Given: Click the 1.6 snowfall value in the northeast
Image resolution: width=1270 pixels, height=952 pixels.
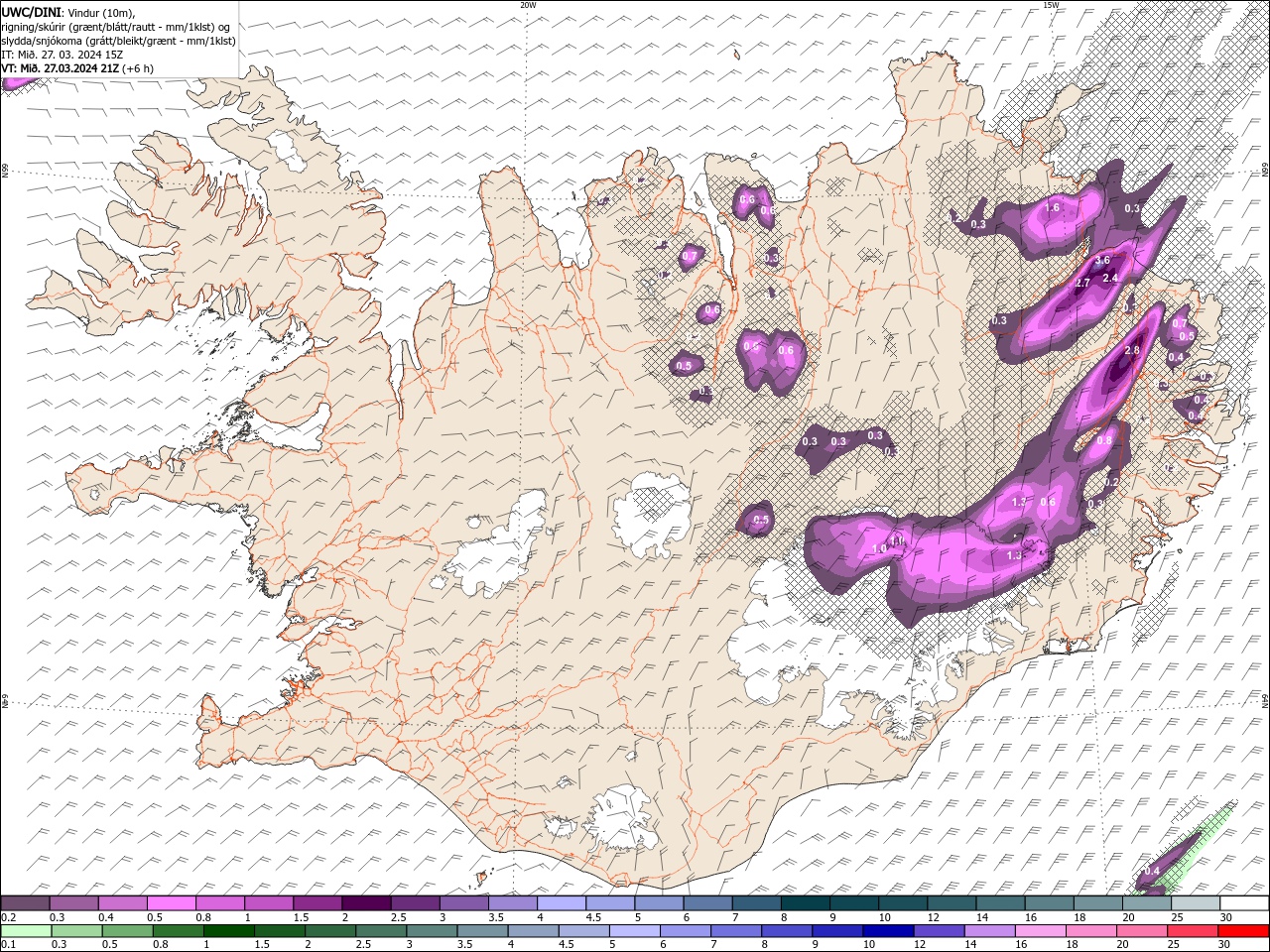Looking at the screenshot, I should pyautogui.click(x=1053, y=208).
